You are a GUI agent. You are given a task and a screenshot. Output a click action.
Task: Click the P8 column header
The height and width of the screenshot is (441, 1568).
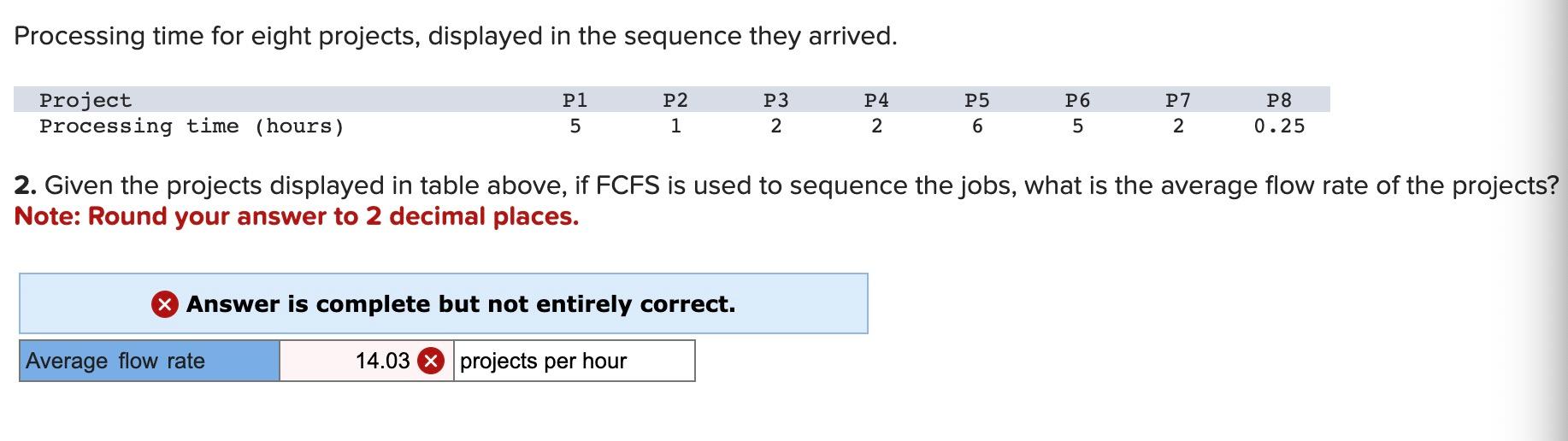click(1279, 100)
